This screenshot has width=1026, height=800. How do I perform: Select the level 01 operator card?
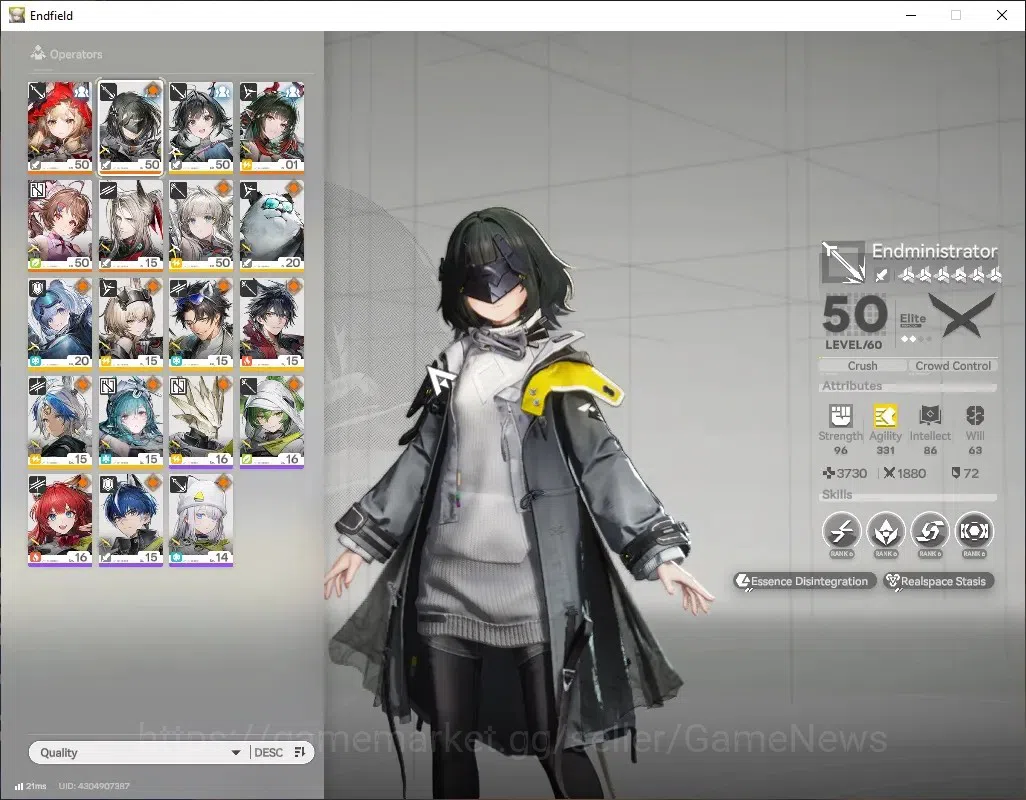point(272,127)
